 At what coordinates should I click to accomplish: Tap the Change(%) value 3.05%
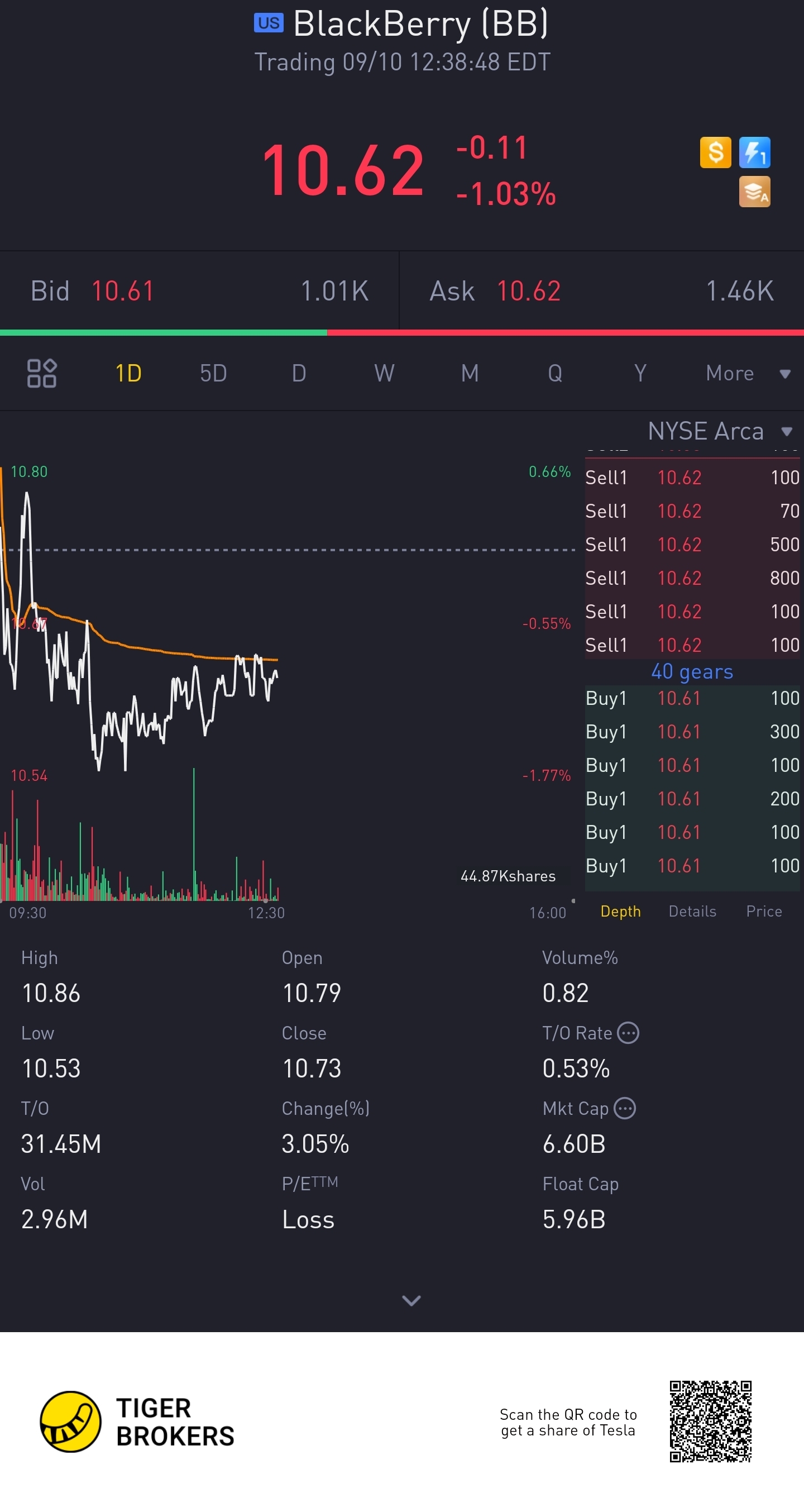pos(315,1144)
